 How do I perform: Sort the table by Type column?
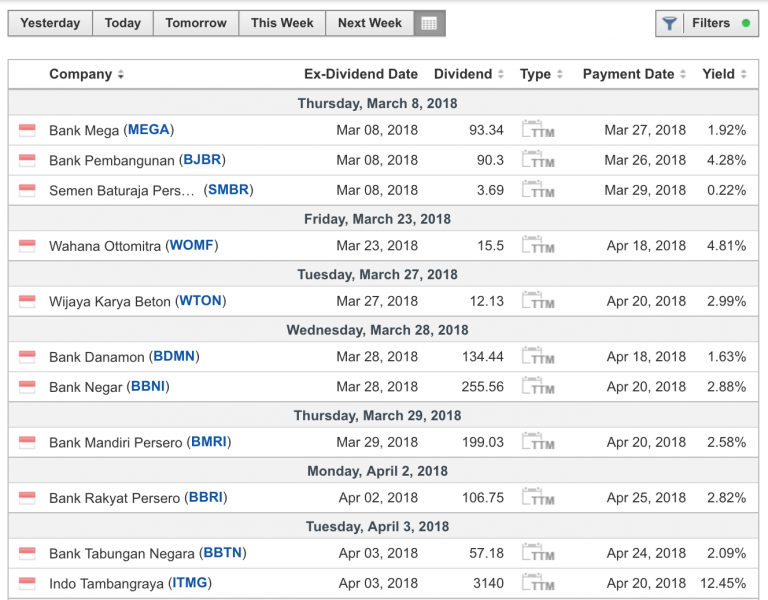pos(541,74)
